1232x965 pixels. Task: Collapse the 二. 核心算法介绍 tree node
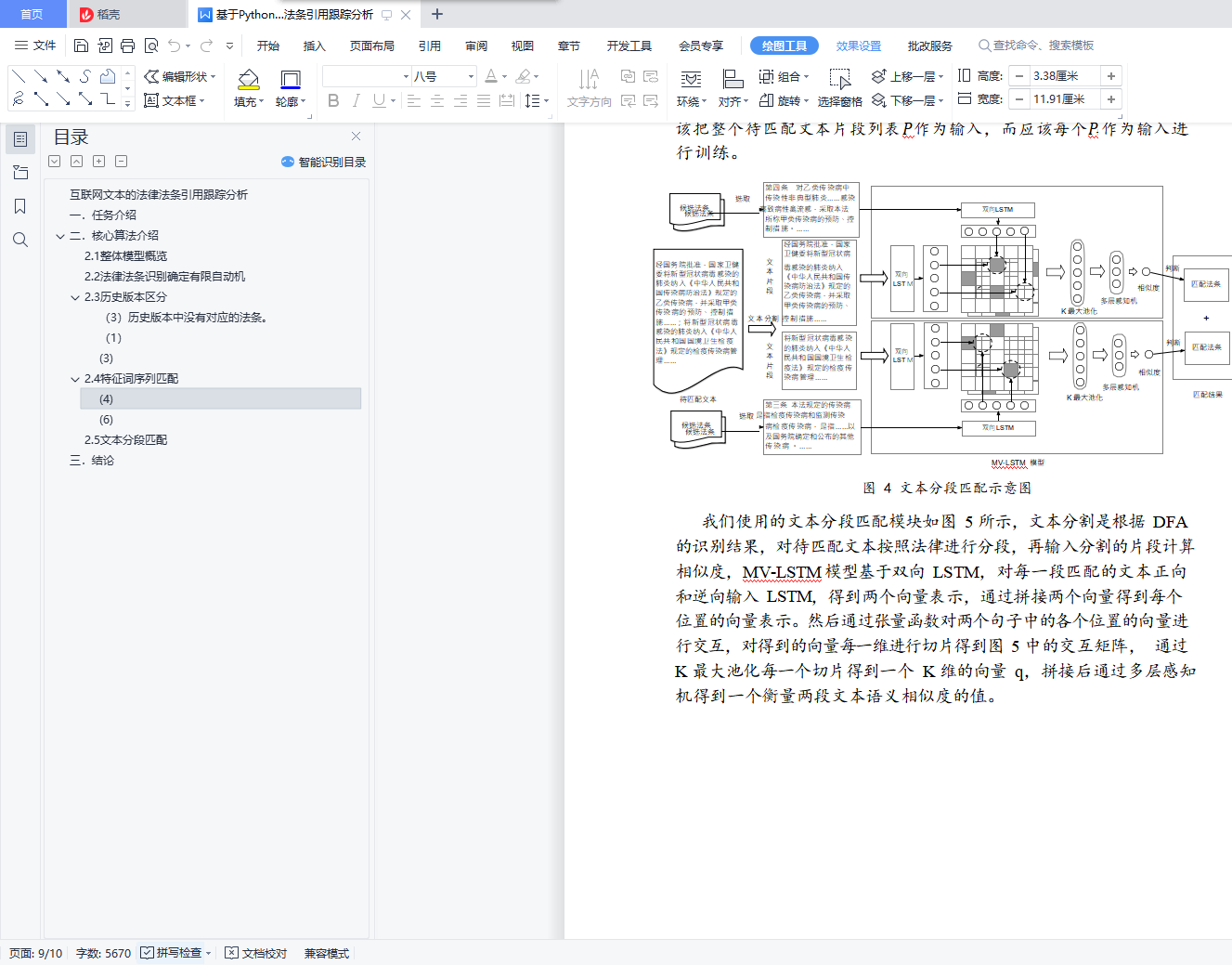(x=60, y=236)
